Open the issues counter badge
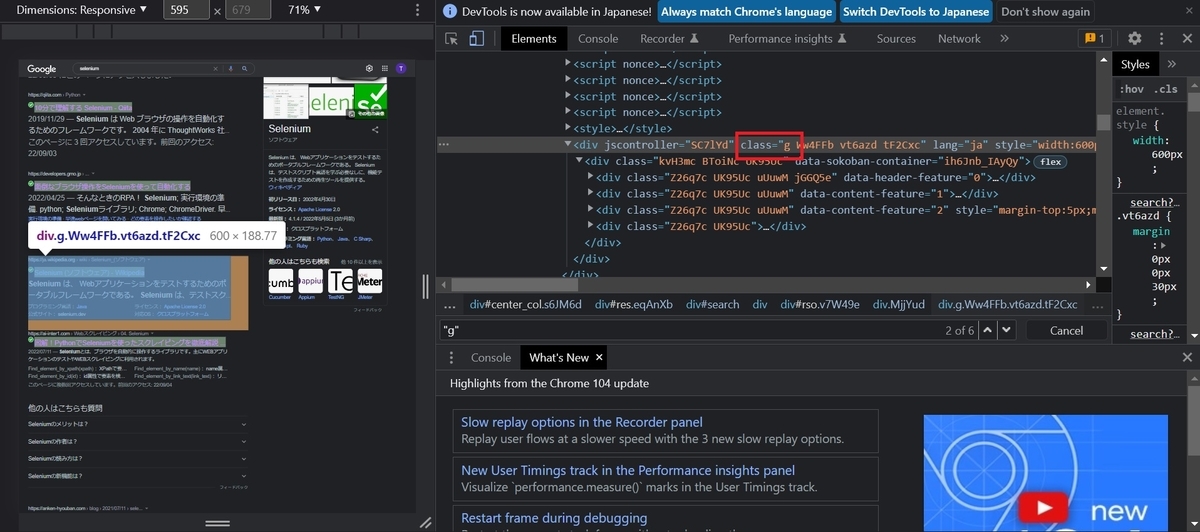This screenshot has height=532, width=1200. (1093, 39)
